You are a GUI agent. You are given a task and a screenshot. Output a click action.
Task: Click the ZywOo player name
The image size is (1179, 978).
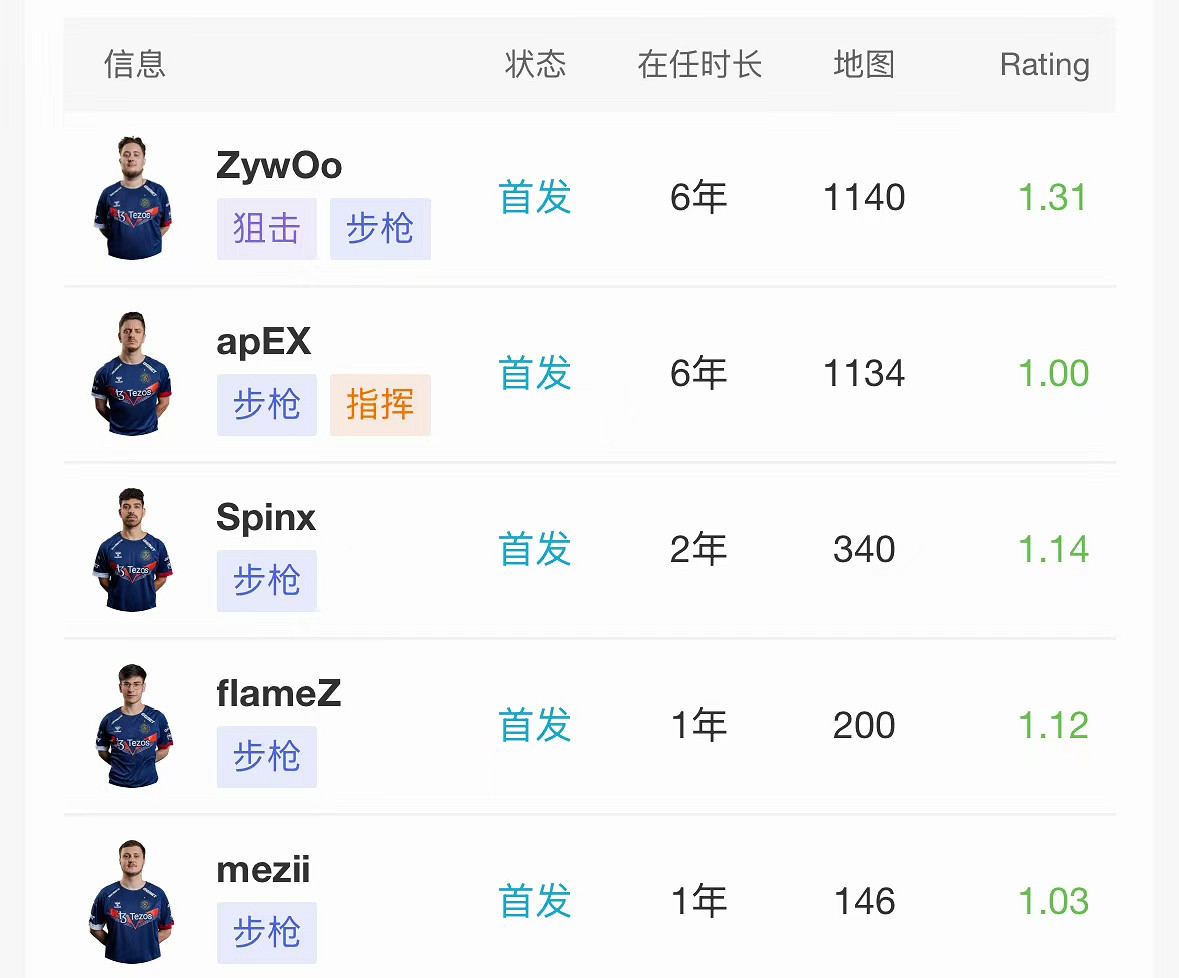pyautogui.click(x=279, y=166)
